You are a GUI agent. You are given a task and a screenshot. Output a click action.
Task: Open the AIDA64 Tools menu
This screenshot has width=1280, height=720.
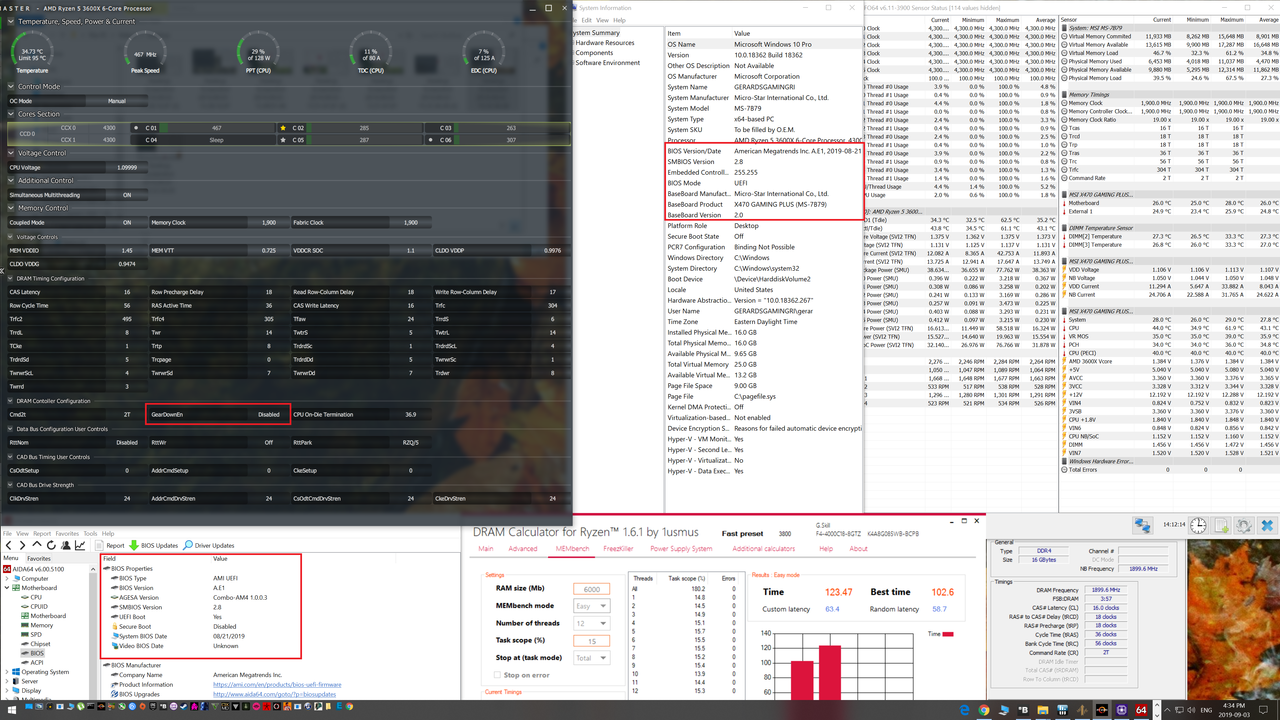(x=90, y=534)
